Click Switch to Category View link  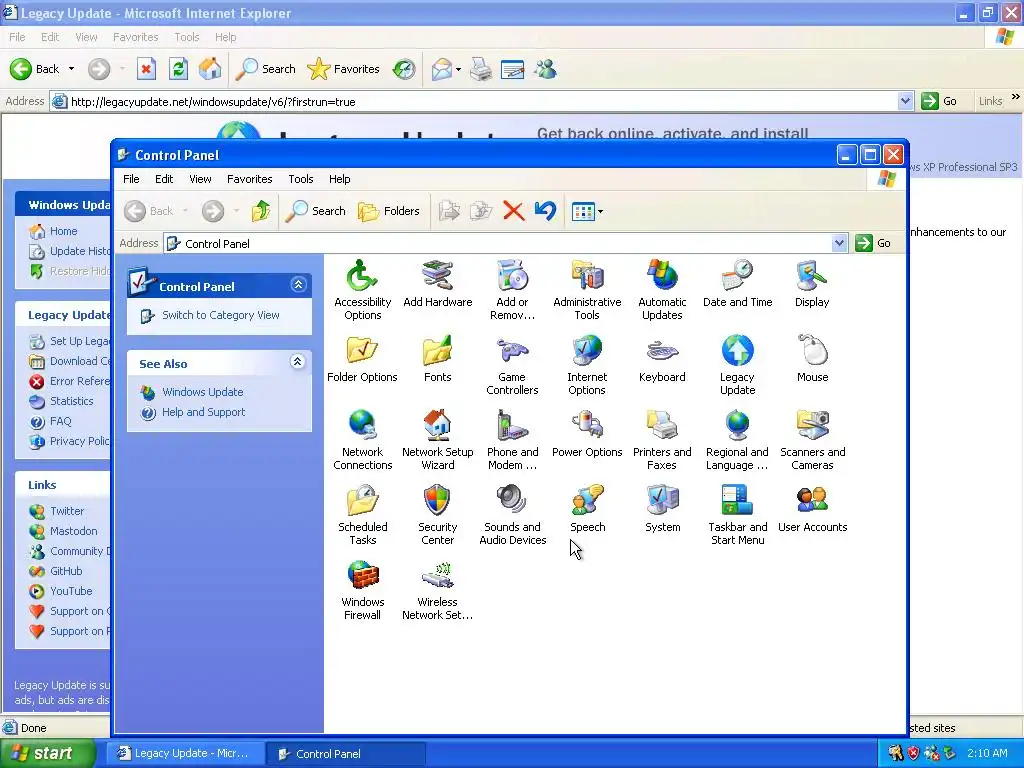coord(221,315)
